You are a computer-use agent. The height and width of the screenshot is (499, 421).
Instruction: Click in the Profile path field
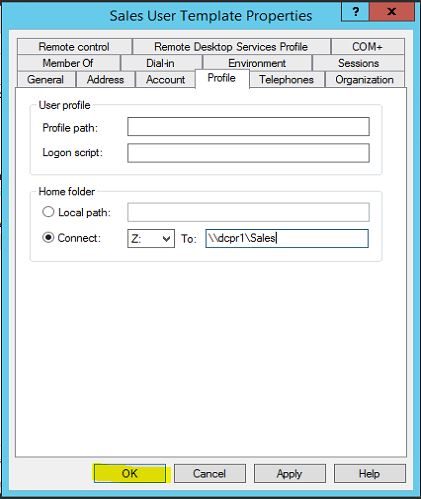pyautogui.click(x=248, y=127)
